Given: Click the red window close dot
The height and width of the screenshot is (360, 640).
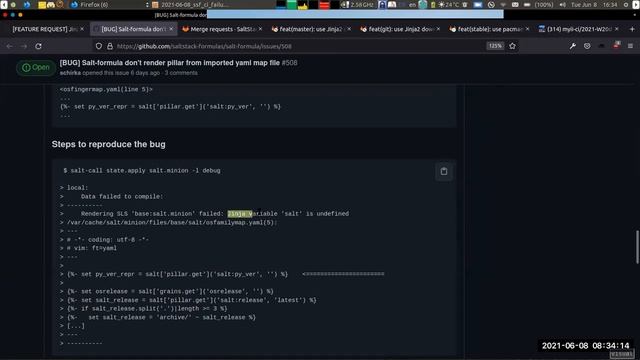Looking at the screenshot, I should [x=5, y=15].
